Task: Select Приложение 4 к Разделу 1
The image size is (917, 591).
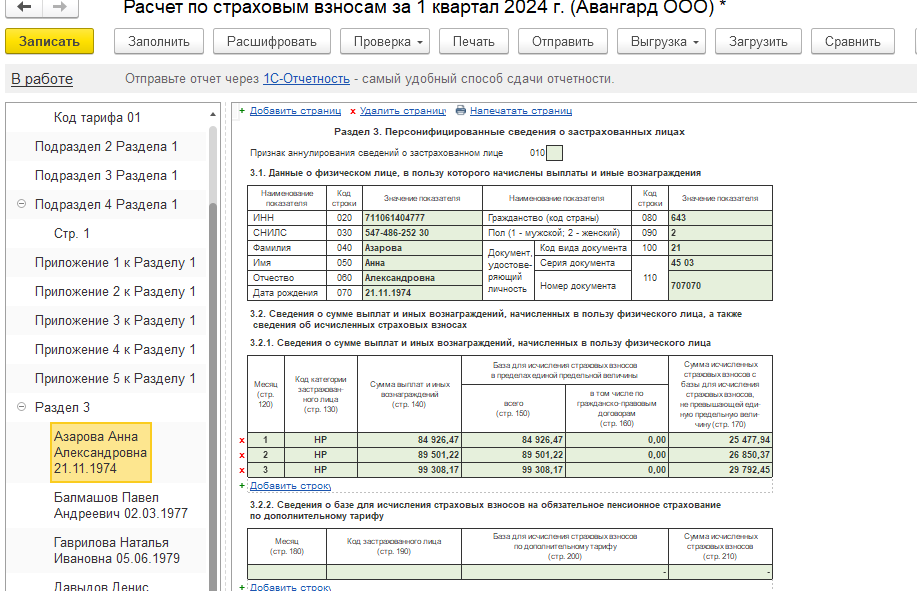Action: [115, 349]
